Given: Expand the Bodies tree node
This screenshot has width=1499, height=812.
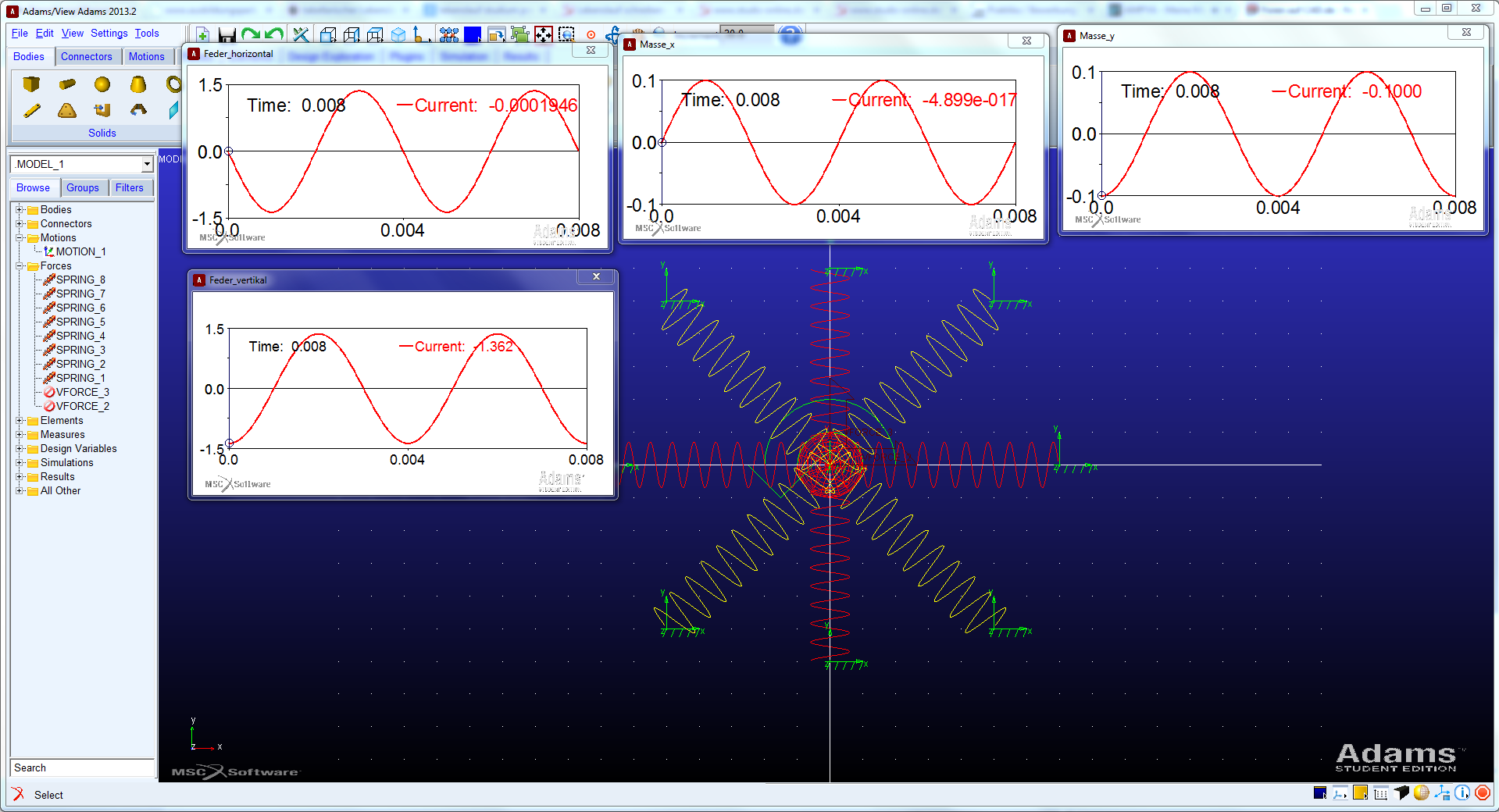Looking at the screenshot, I should click(20, 209).
